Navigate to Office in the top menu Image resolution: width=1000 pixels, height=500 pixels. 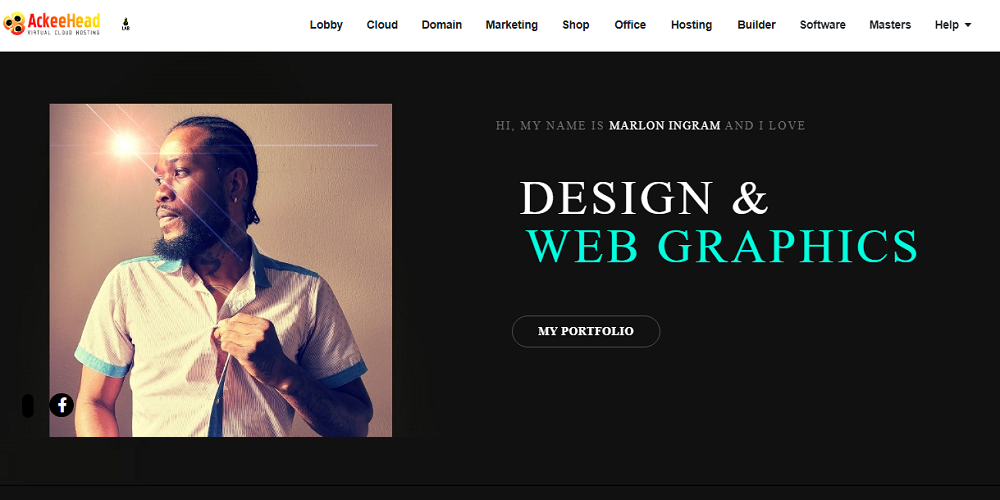[630, 25]
